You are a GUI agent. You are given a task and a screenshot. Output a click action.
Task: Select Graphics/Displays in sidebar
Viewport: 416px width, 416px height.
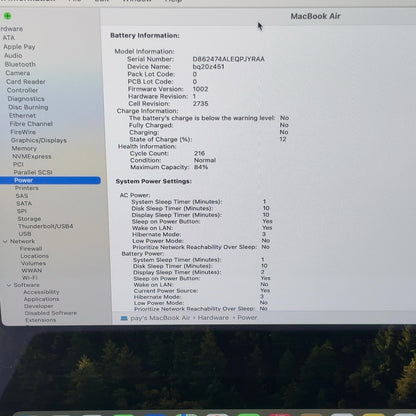[39, 140]
